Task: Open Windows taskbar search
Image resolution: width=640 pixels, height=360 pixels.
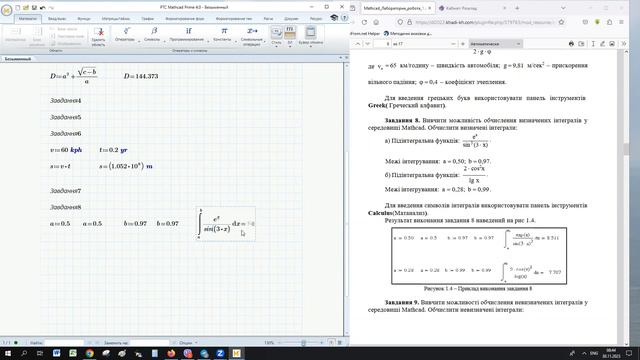Action: coord(24,353)
